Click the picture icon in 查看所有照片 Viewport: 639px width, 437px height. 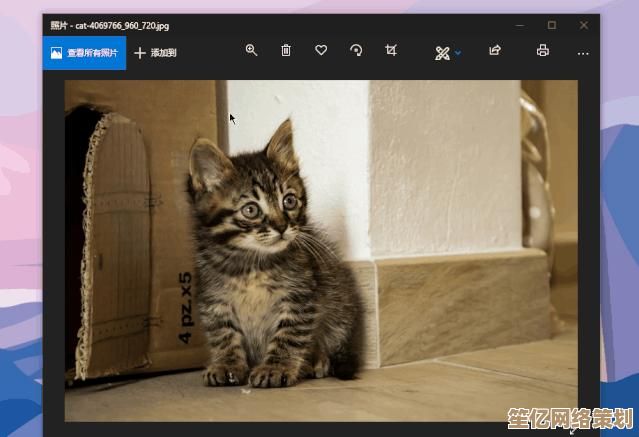57,53
